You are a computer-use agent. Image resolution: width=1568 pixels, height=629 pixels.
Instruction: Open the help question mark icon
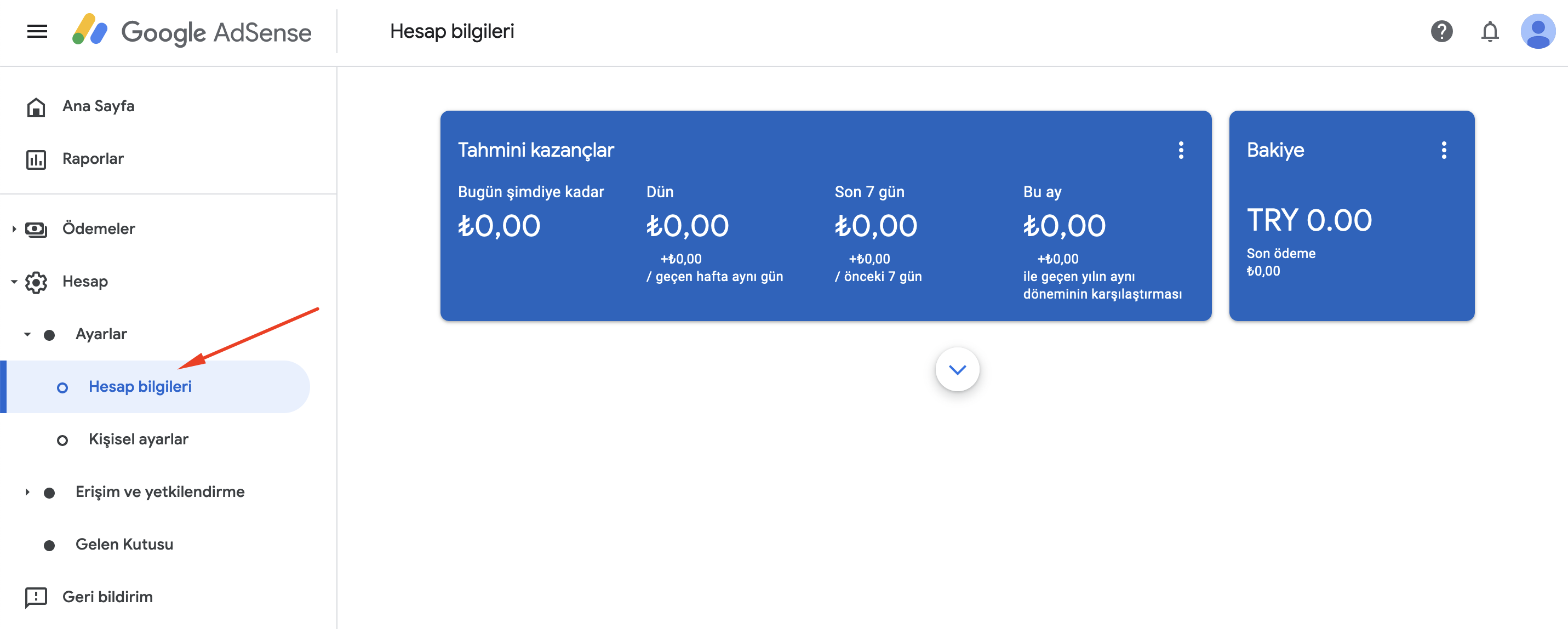pos(1441,31)
